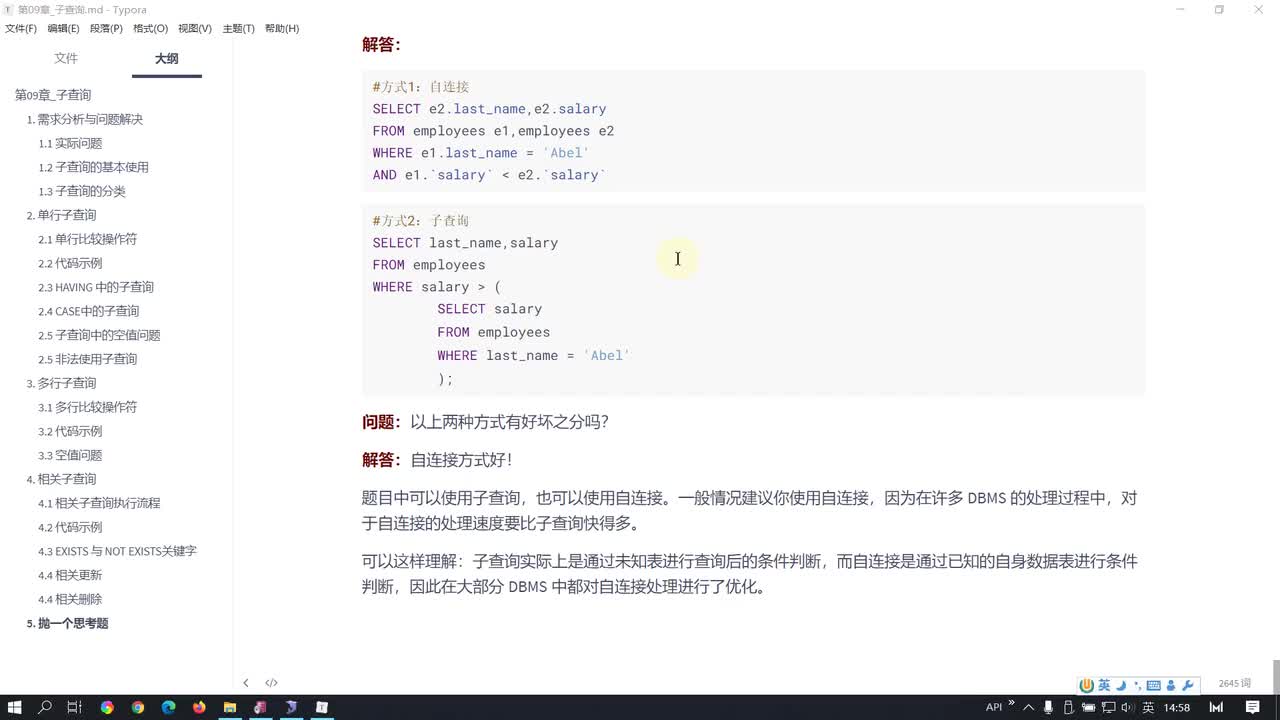This screenshot has width=1280, height=720.
Task: Open 格式(O) menu
Action: (150, 28)
